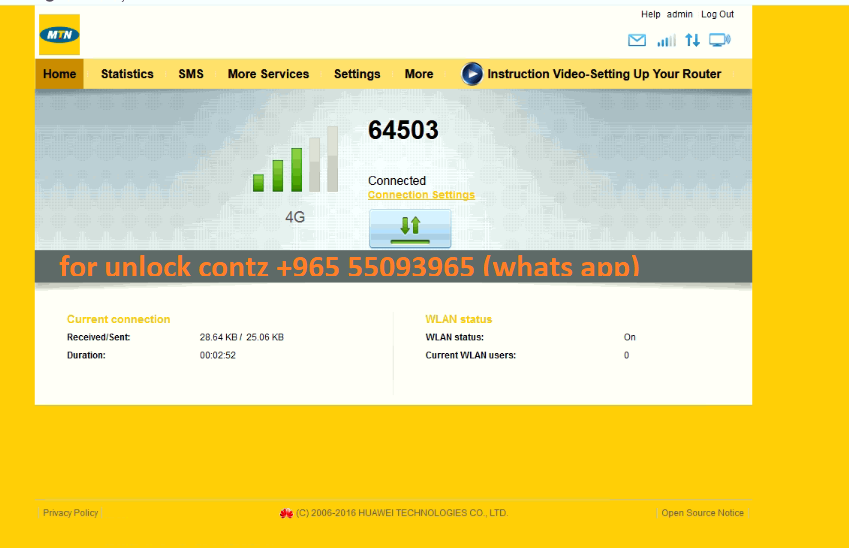Viewport: 849px width, 548px height.
Task: Open the SMS tab
Action: pyautogui.click(x=191, y=74)
